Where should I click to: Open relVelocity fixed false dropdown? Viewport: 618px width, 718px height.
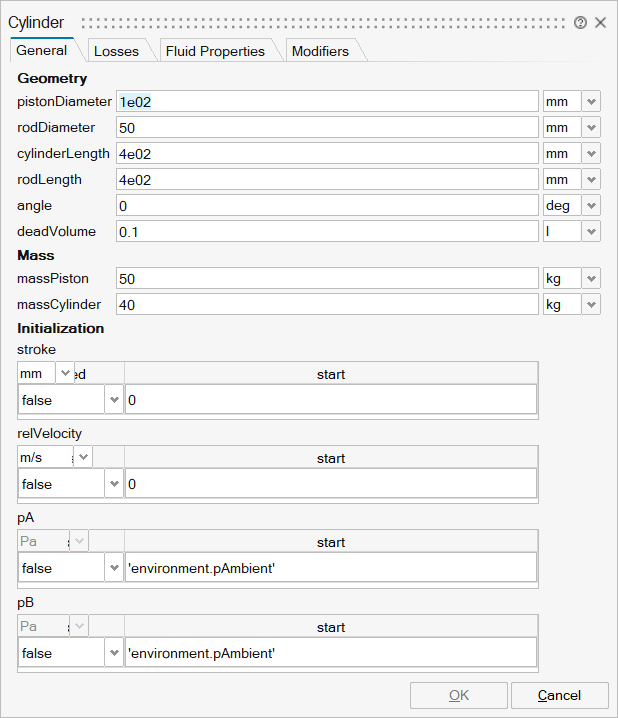tap(113, 484)
